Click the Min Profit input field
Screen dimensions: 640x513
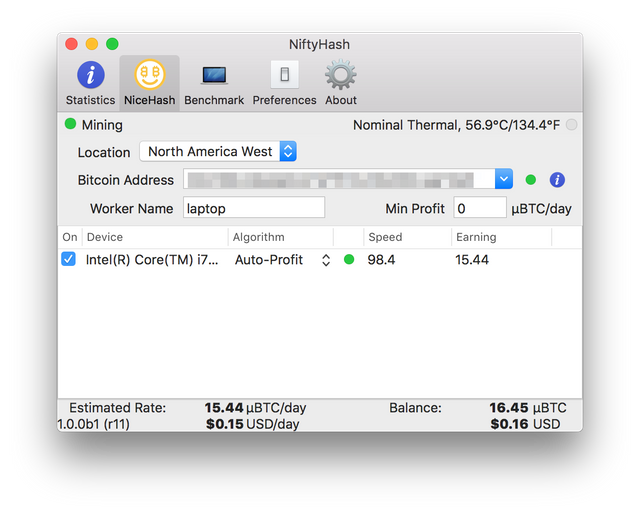480,208
